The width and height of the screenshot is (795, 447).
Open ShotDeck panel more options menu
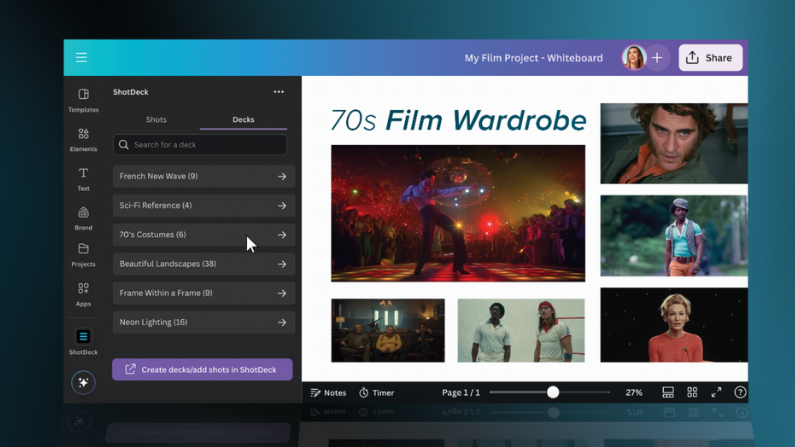[x=279, y=92]
